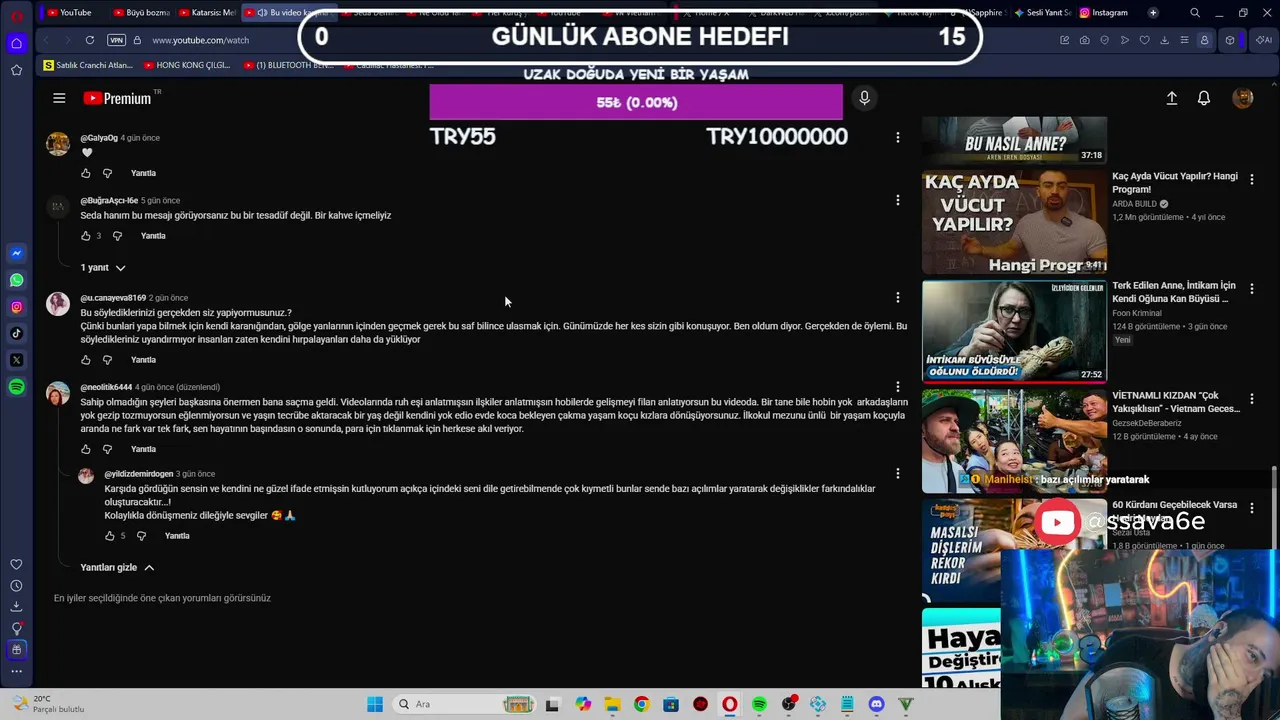The width and height of the screenshot is (1280, 720).
Task: Open TikTok in the Opera sidebar
Action: [x=17, y=333]
